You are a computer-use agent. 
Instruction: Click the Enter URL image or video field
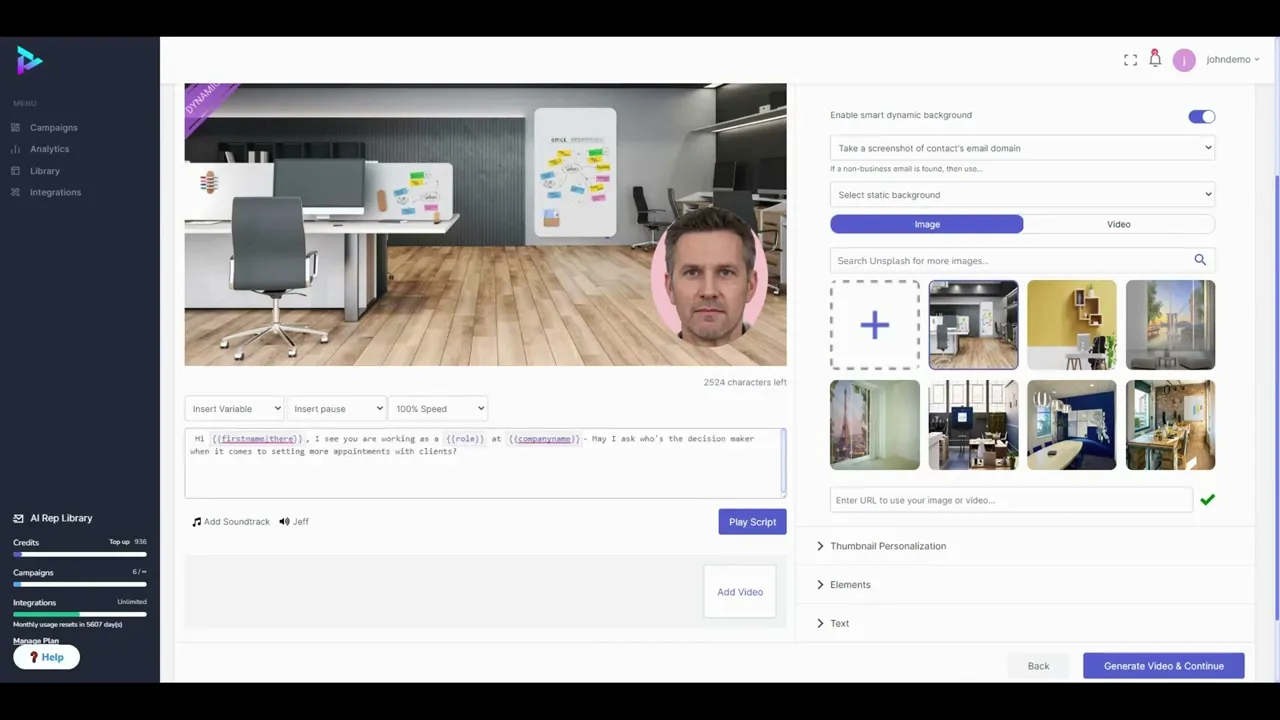click(1011, 500)
